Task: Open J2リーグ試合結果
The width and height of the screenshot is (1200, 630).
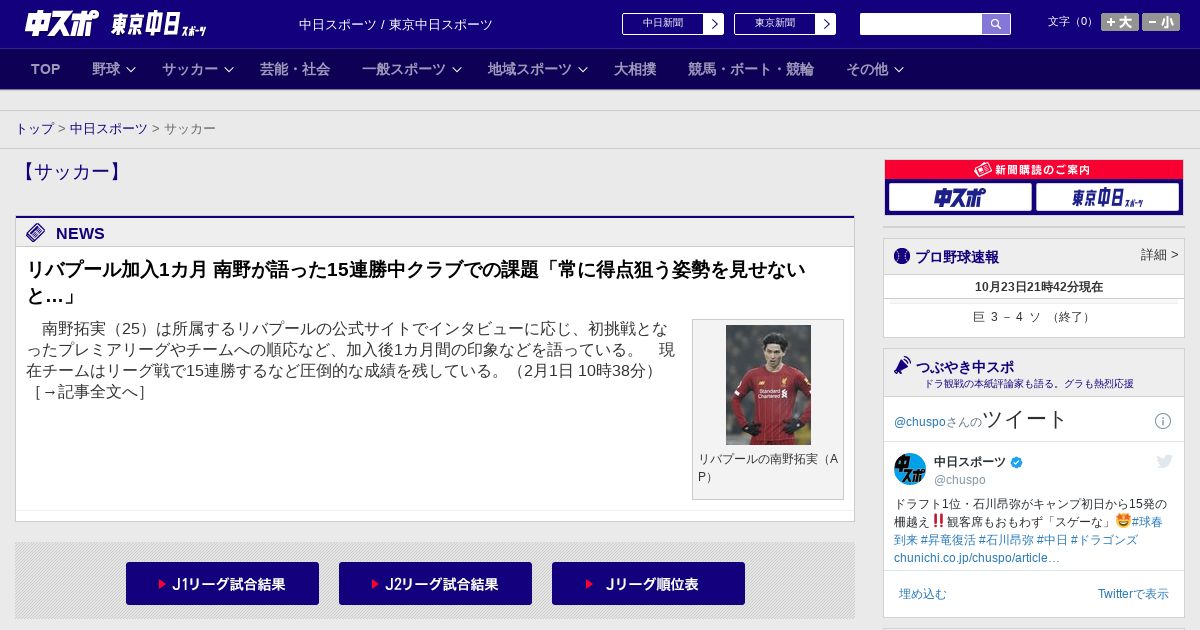Action: click(x=435, y=583)
